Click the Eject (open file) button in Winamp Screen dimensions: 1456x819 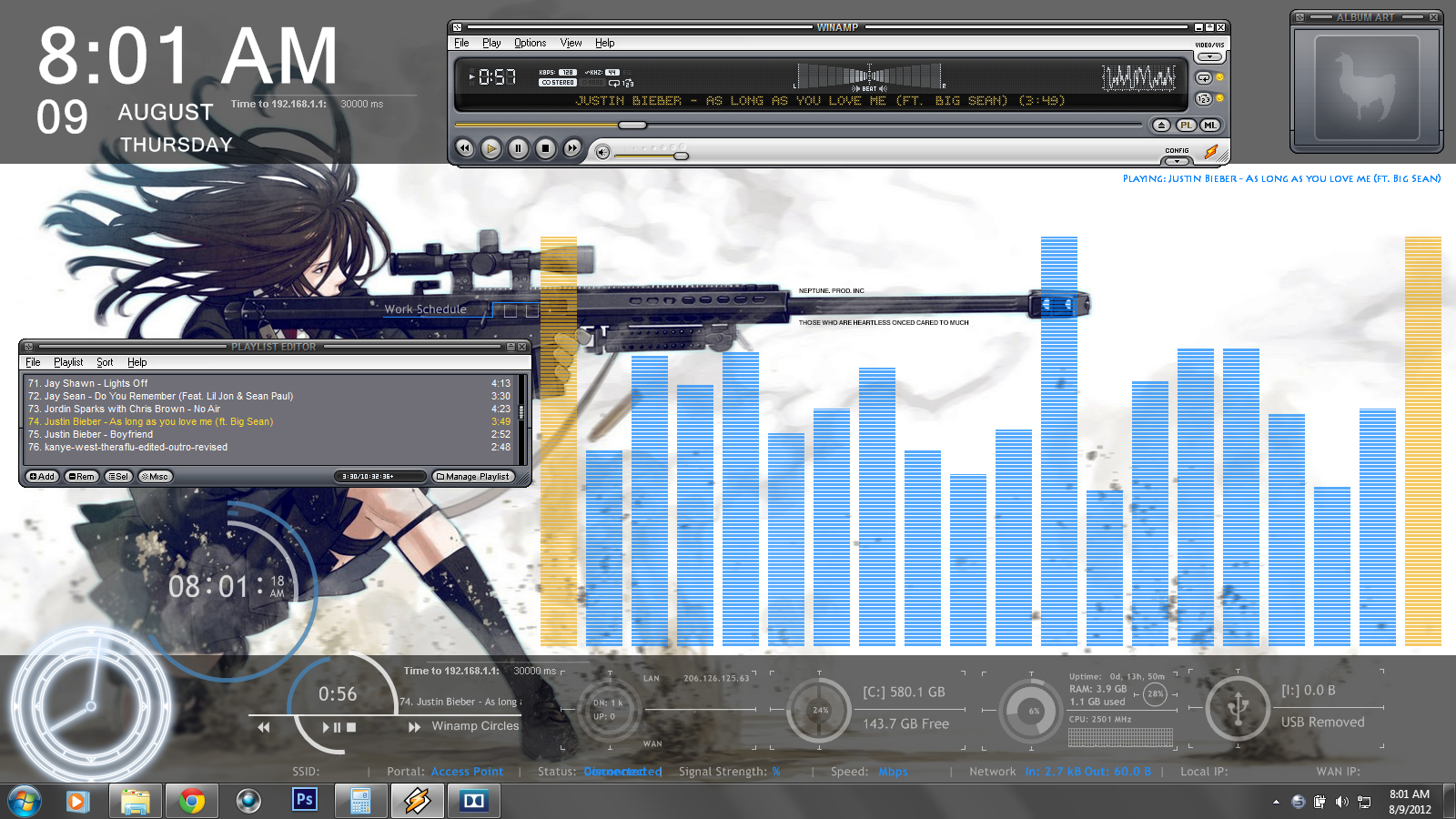[1161, 126]
